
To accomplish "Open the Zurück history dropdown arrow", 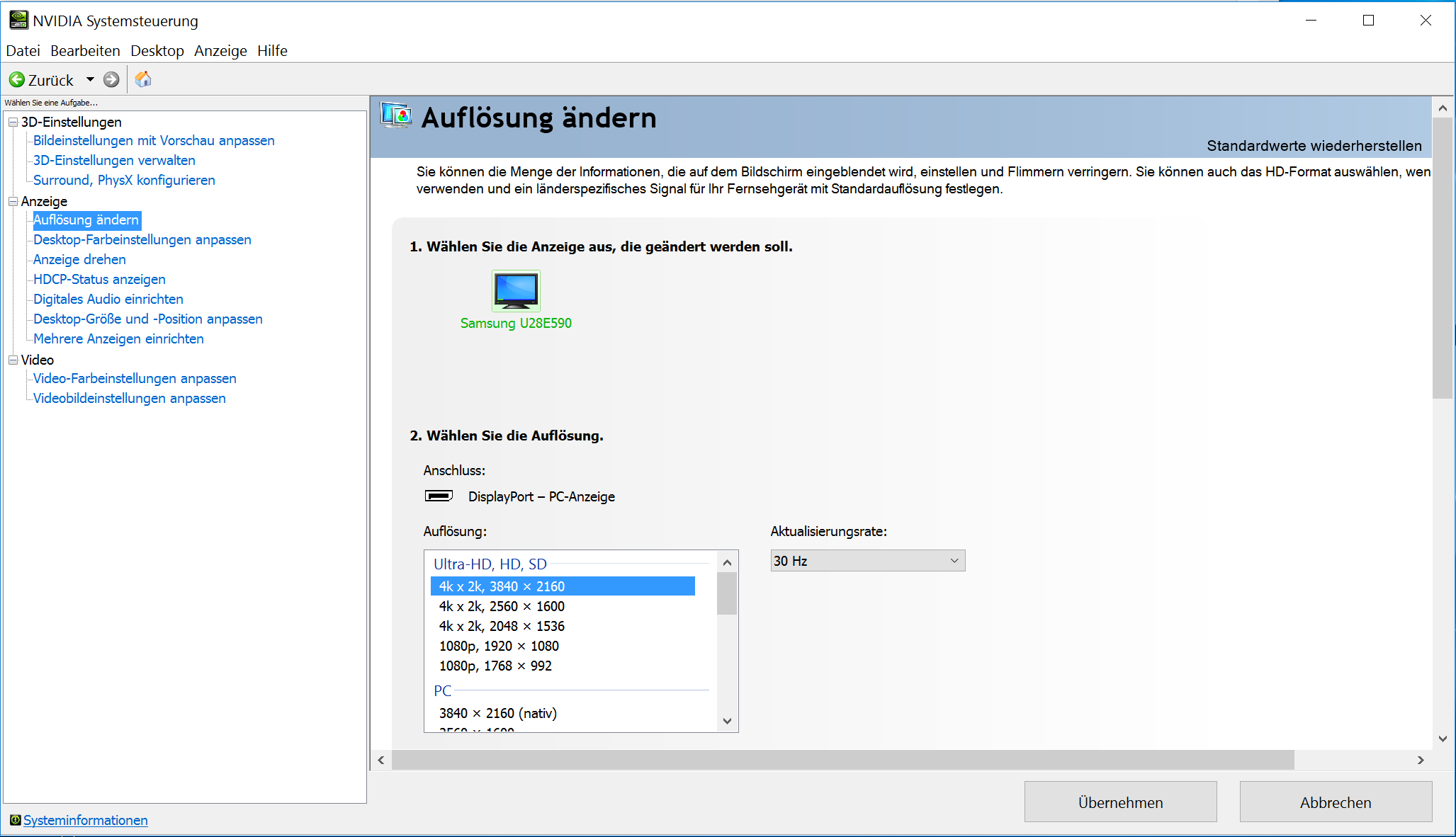I will pyautogui.click(x=90, y=79).
